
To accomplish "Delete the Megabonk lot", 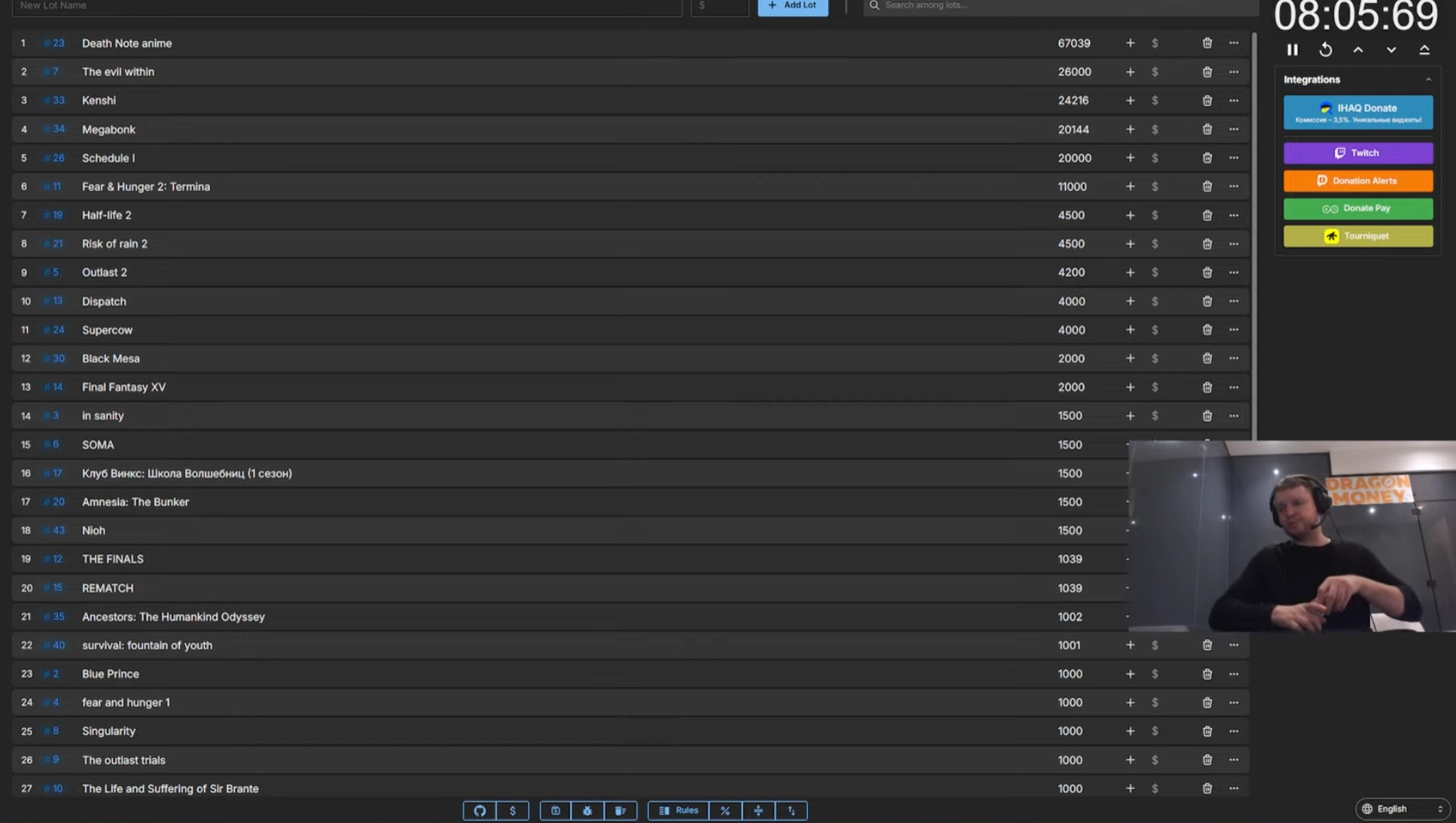I will coord(1207,129).
